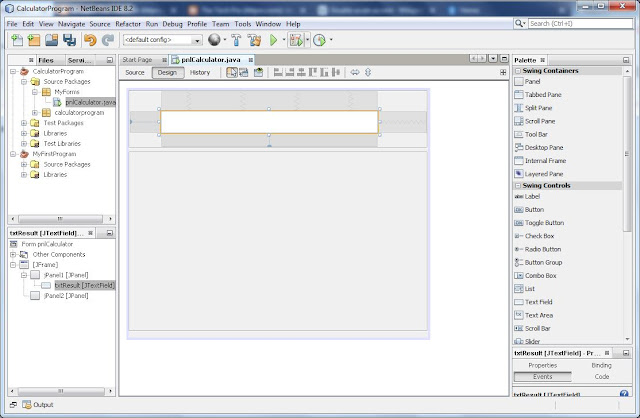Open dropdown arrow next to globe icon
The image size is (640, 418).
pos(225,40)
